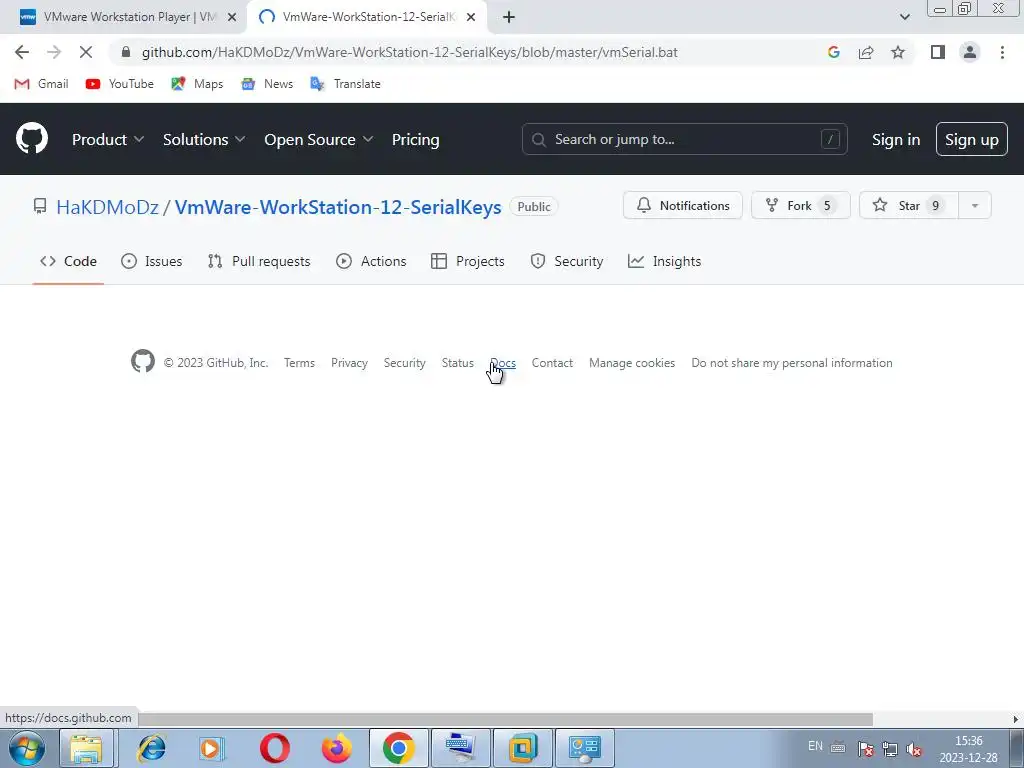Screen dimensions: 1024x768
Task: Open Chrome three-dot menu
Action: [x=1002, y=52]
